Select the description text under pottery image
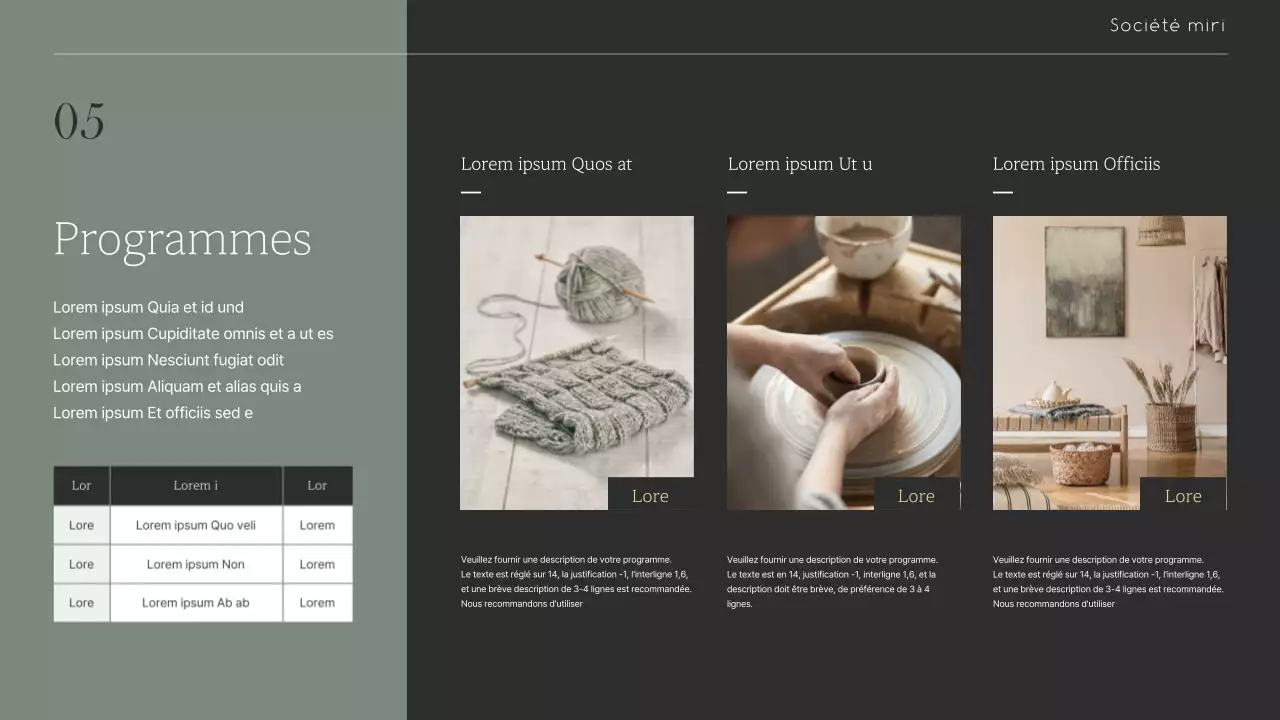The height and width of the screenshot is (720, 1280). pos(831,582)
